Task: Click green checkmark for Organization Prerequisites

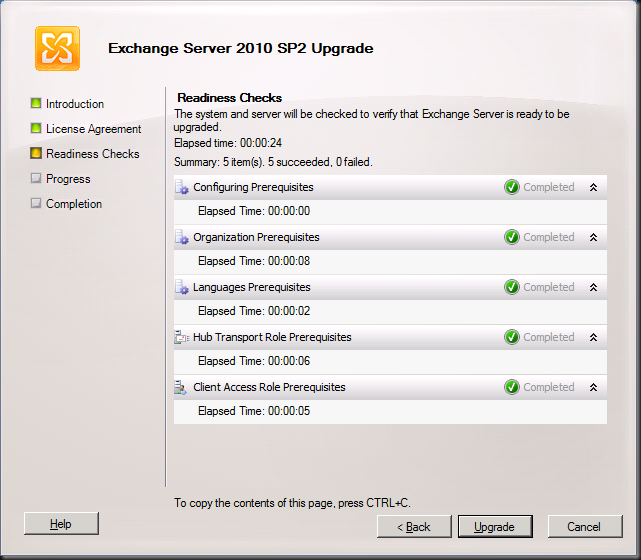Action: 512,237
